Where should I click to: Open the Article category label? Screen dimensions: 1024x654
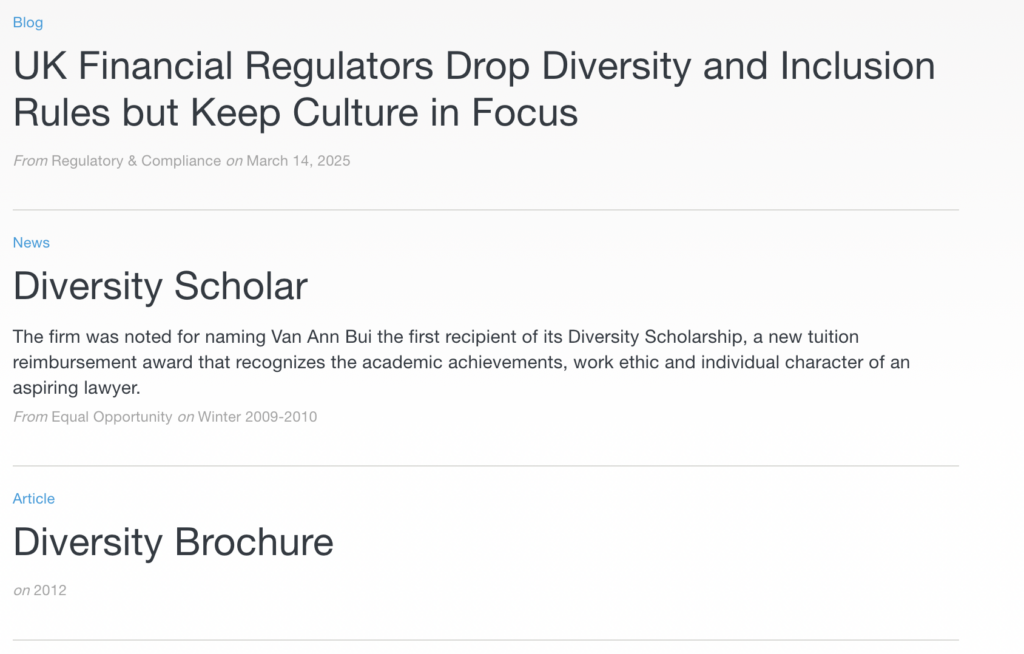[34, 499]
